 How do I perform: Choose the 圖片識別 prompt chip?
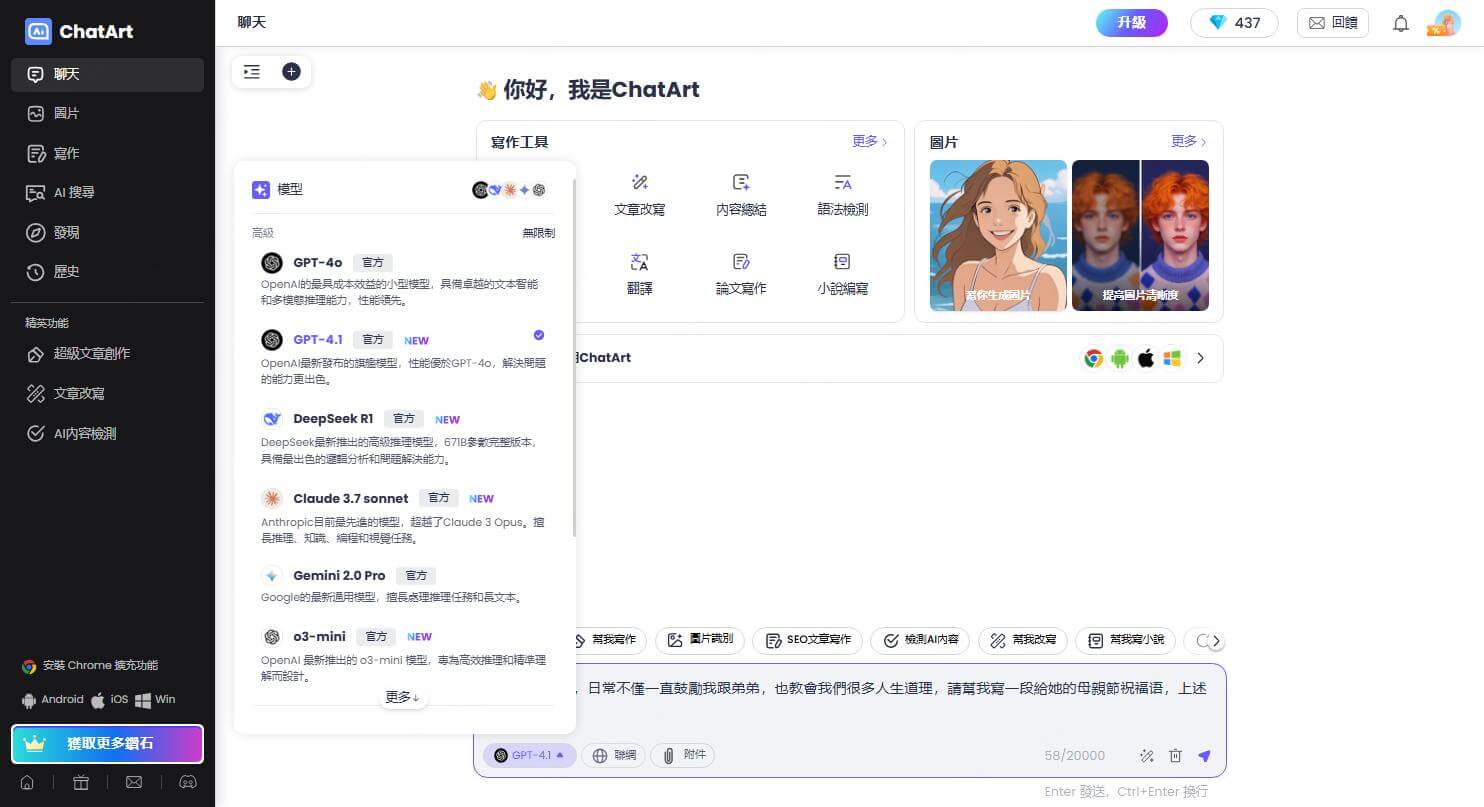pyautogui.click(x=700, y=640)
